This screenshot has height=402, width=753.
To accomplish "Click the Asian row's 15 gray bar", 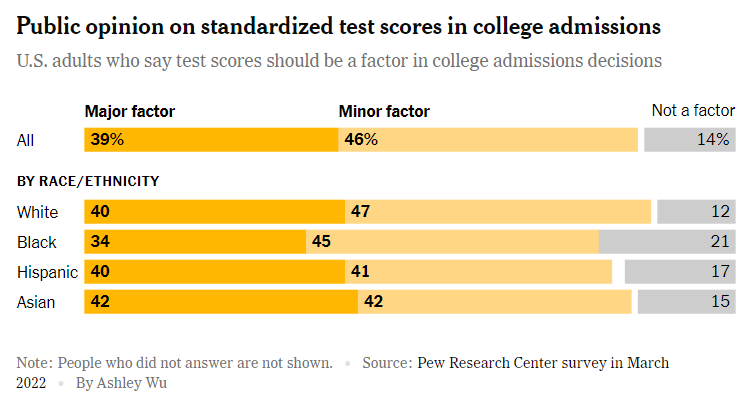I will pos(687,302).
